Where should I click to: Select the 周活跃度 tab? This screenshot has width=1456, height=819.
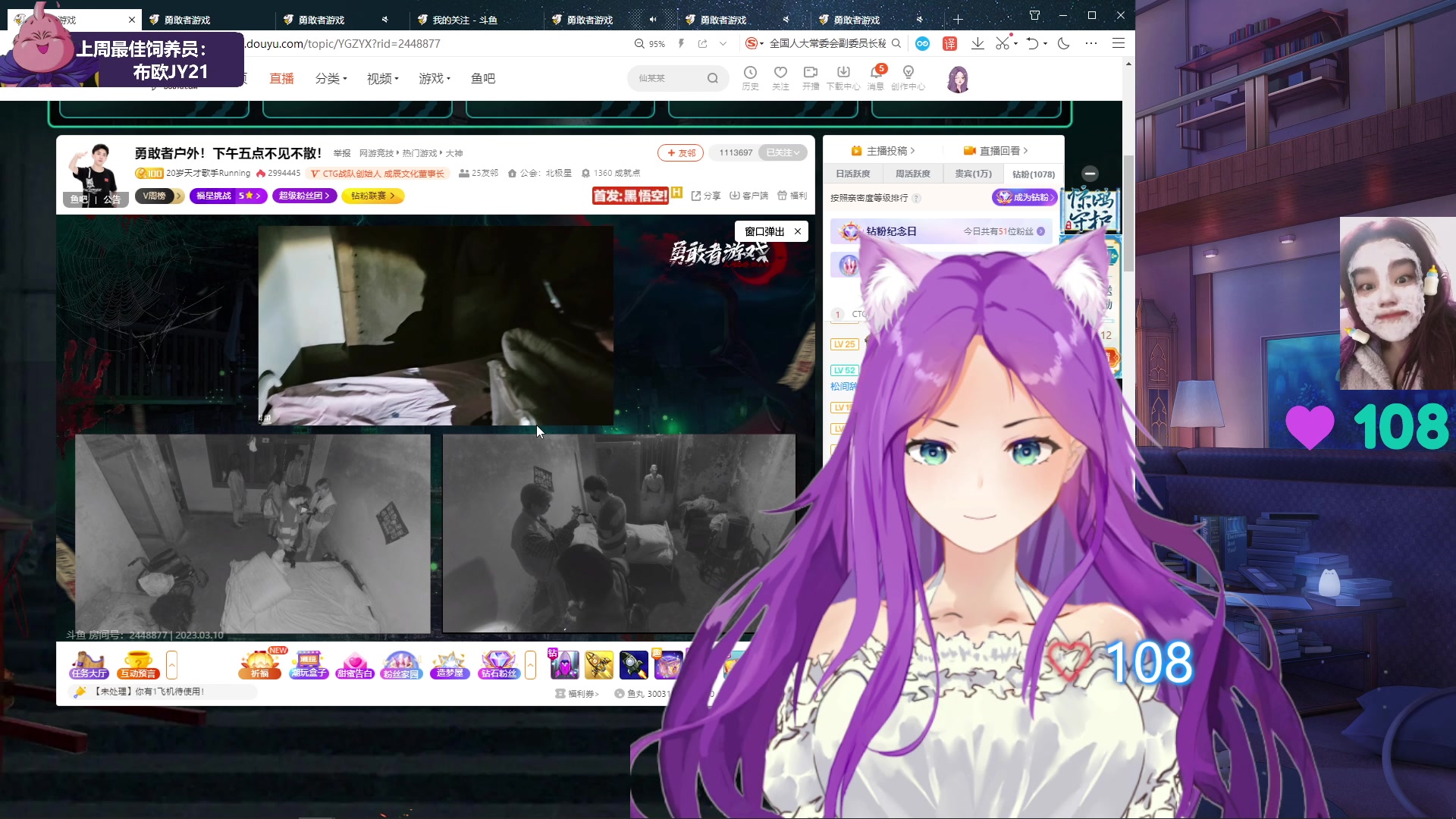pyautogui.click(x=912, y=174)
